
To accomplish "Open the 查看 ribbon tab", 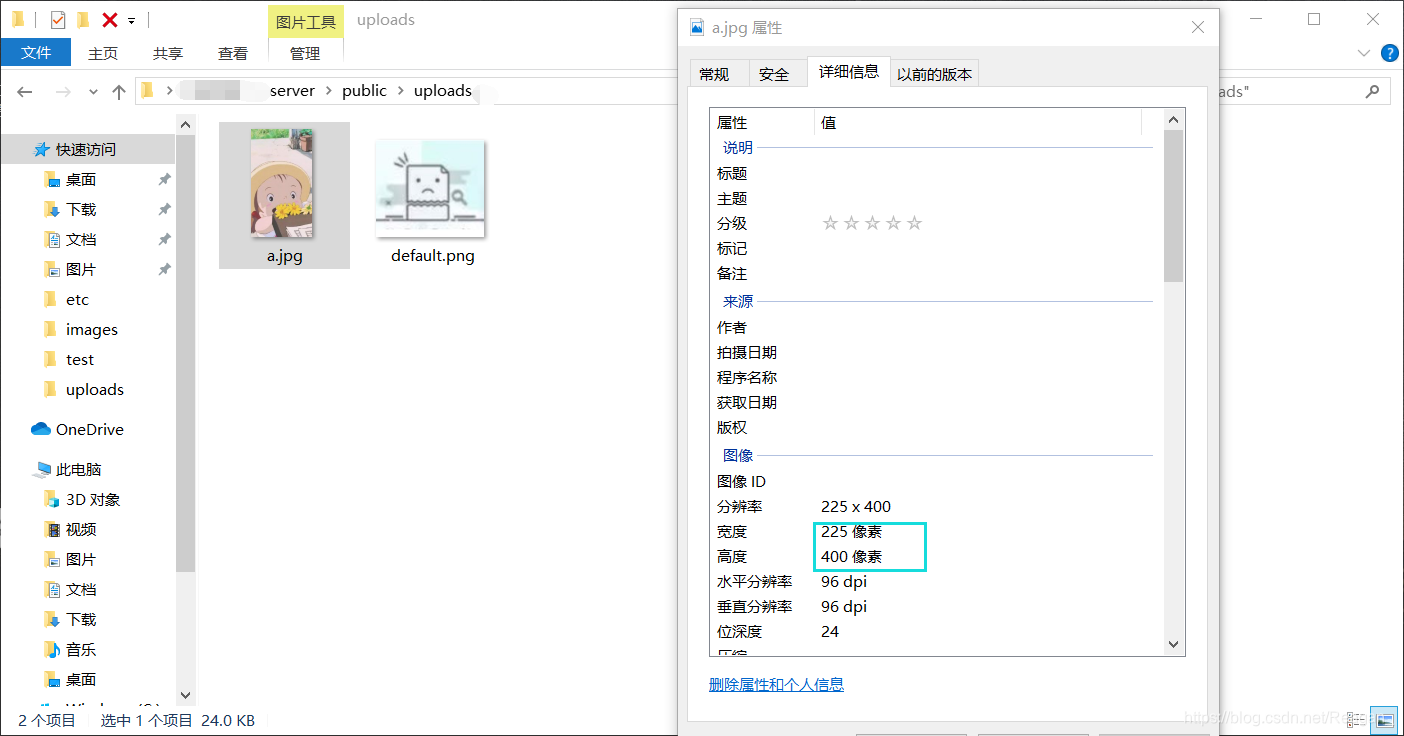I will coord(232,52).
